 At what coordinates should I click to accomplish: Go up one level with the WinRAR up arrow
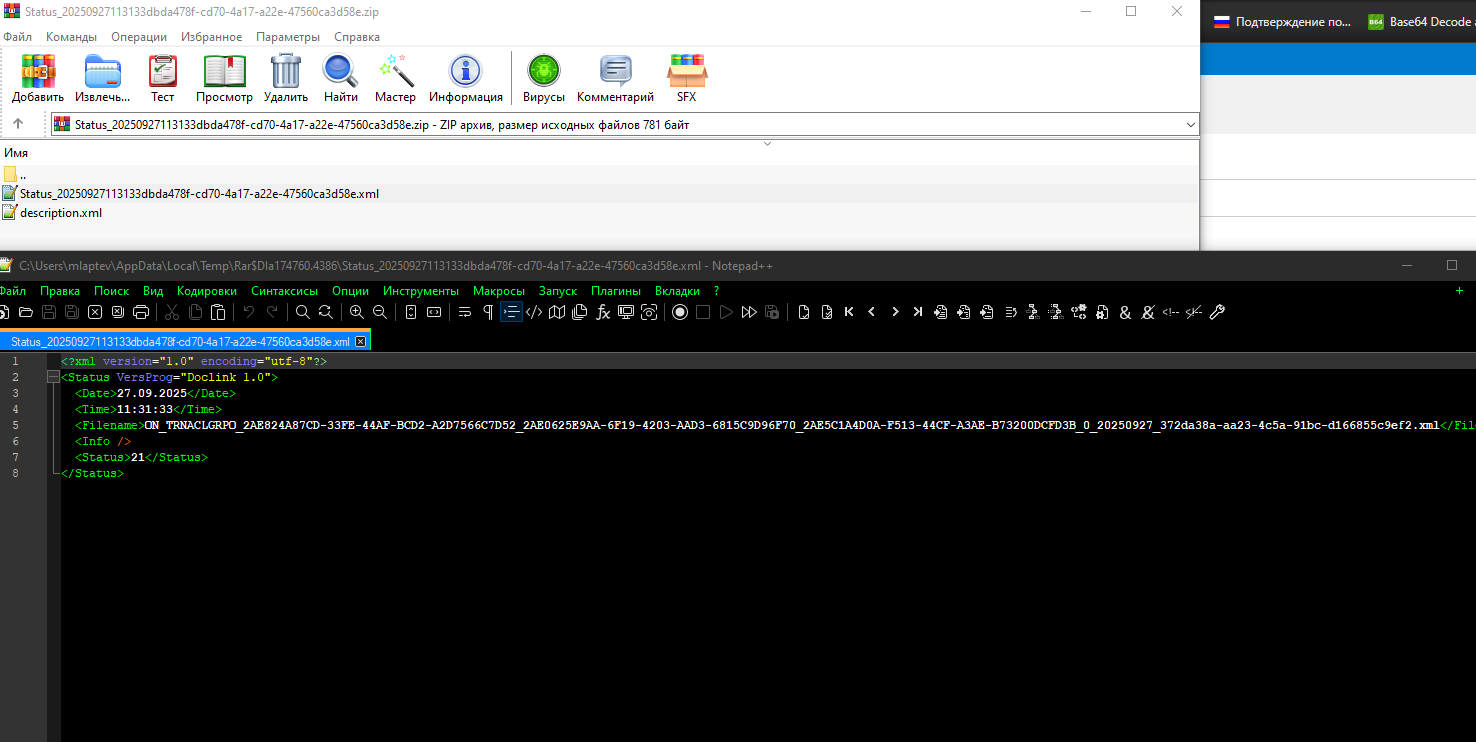(18, 124)
